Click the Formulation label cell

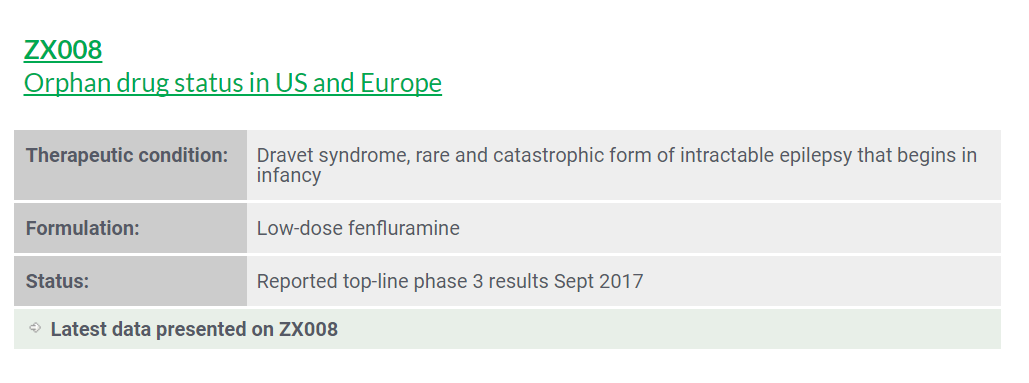pos(131,228)
